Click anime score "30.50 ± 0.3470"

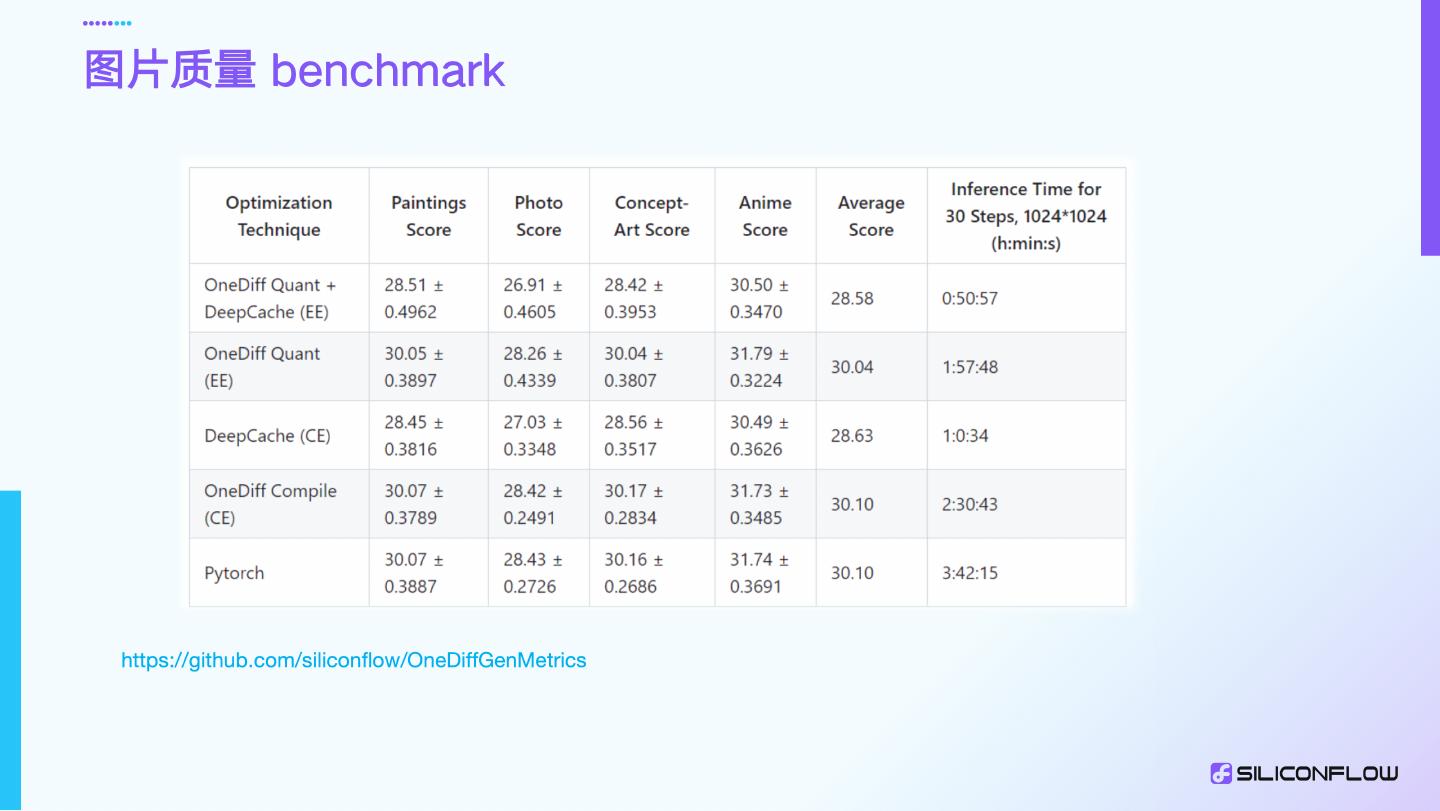pos(759,298)
